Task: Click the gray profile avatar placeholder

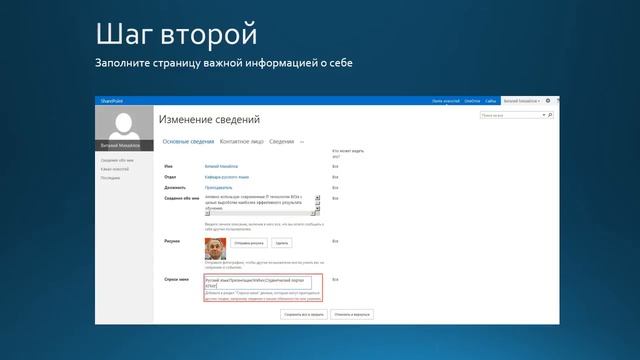Action: click(124, 124)
